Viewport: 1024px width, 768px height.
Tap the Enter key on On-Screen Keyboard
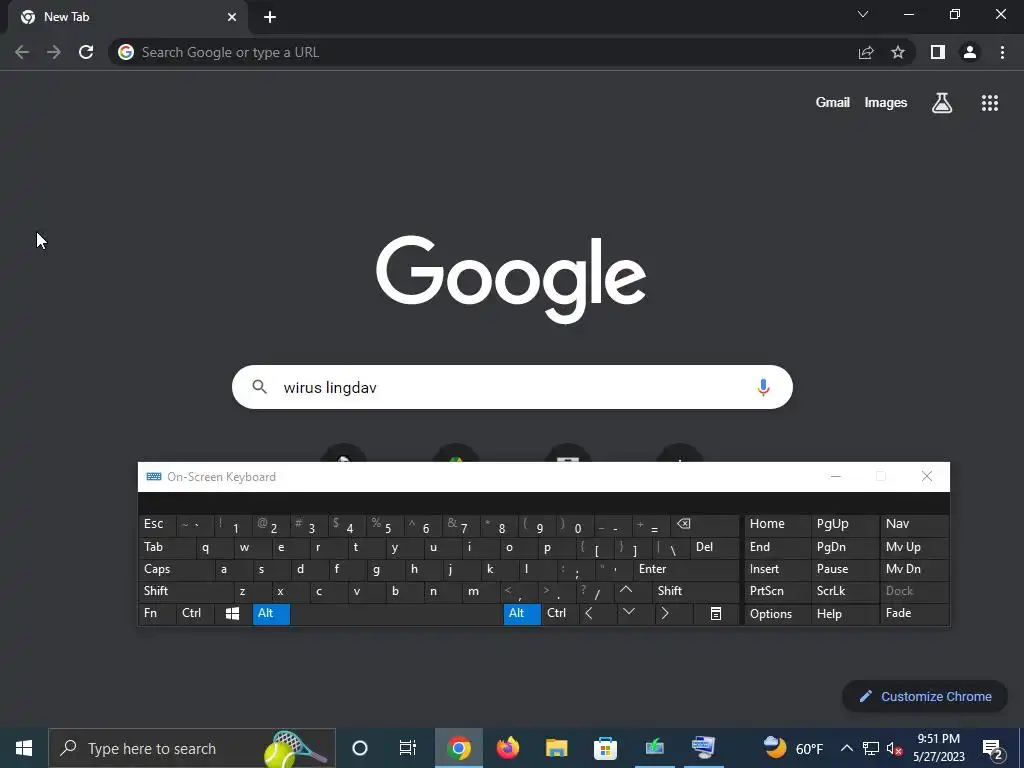tap(686, 569)
